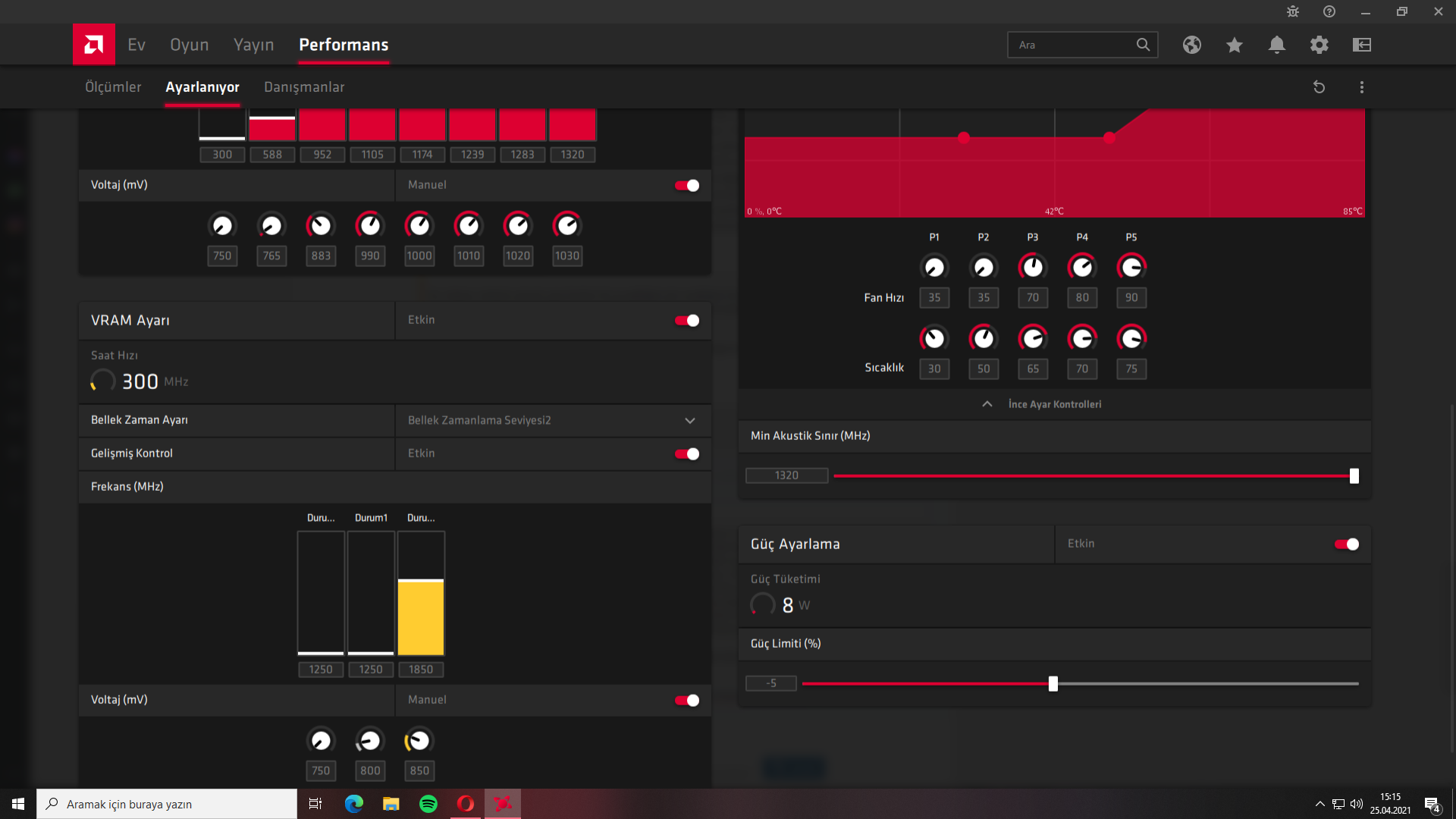The height and width of the screenshot is (819, 1456).
Task: Open favorites star icon
Action: 1234,45
